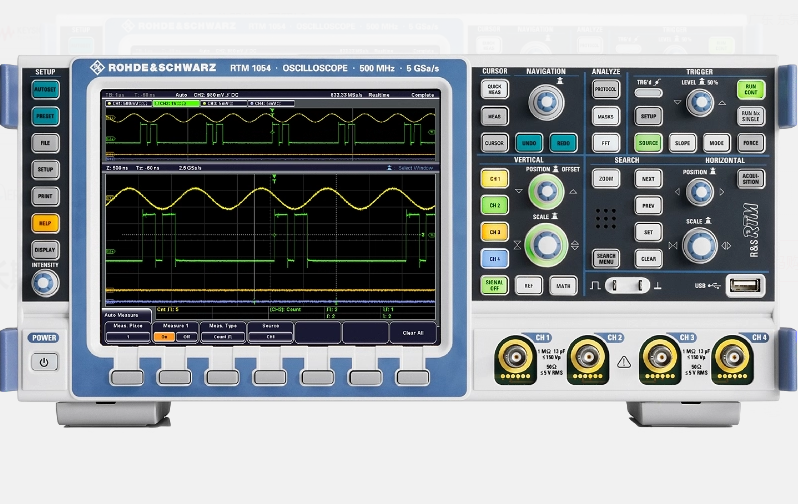Click the SET marker key
Viewport: 798px width, 504px height.
pyautogui.click(x=648, y=232)
